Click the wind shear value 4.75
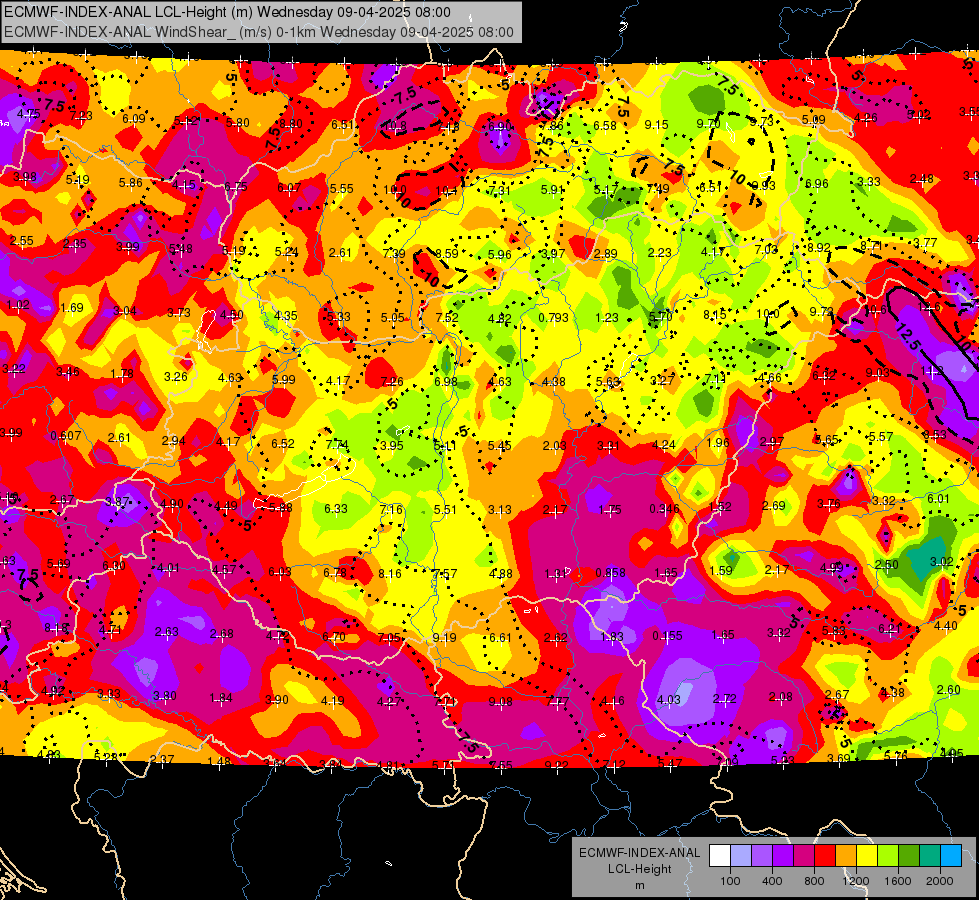The width and height of the screenshot is (979, 900). 29,114
